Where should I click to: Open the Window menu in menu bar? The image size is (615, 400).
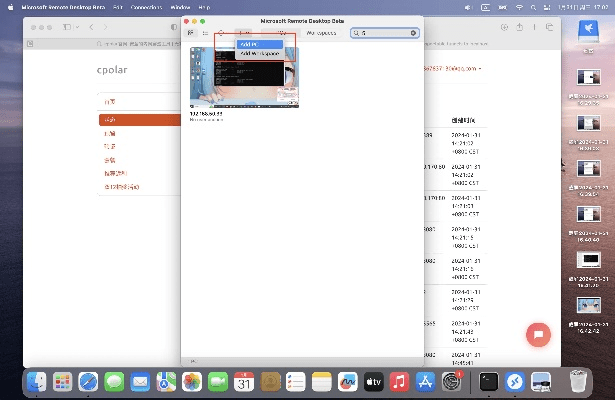[180, 6]
